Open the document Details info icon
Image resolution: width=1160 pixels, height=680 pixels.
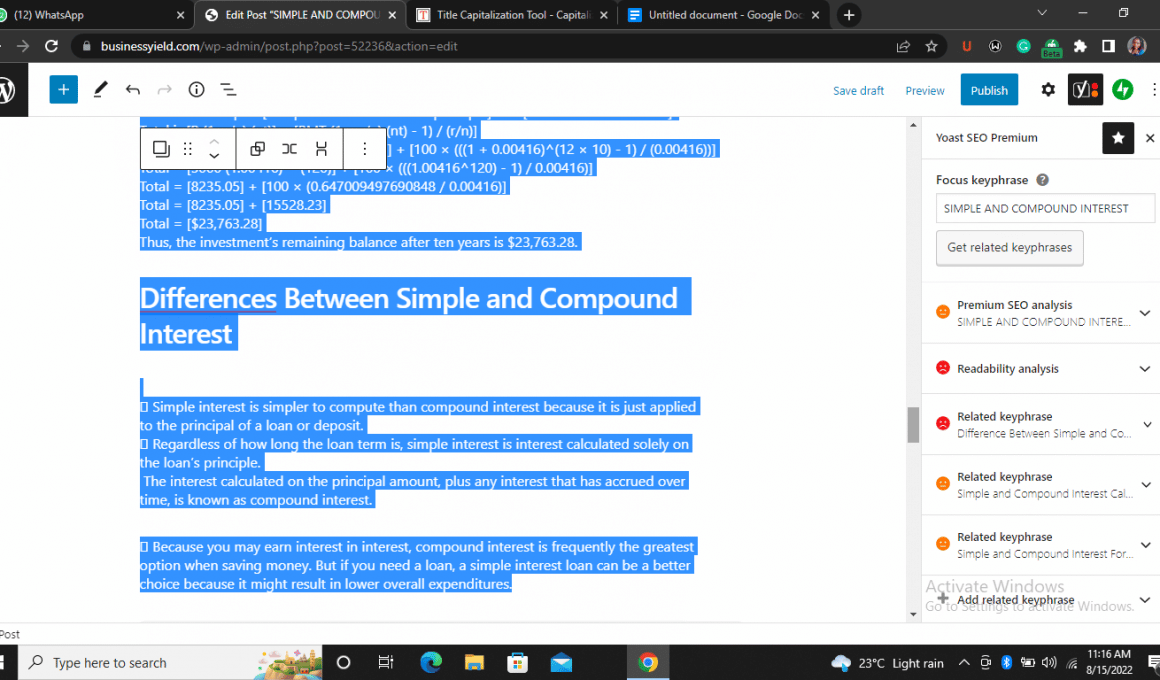[x=196, y=90]
